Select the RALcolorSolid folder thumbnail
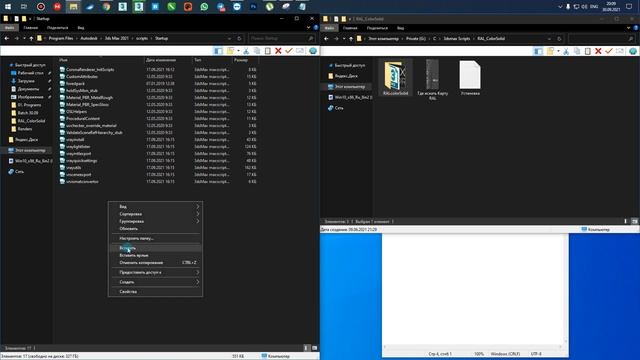The height and width of the screenshot is (360, 640). (396, 78)
